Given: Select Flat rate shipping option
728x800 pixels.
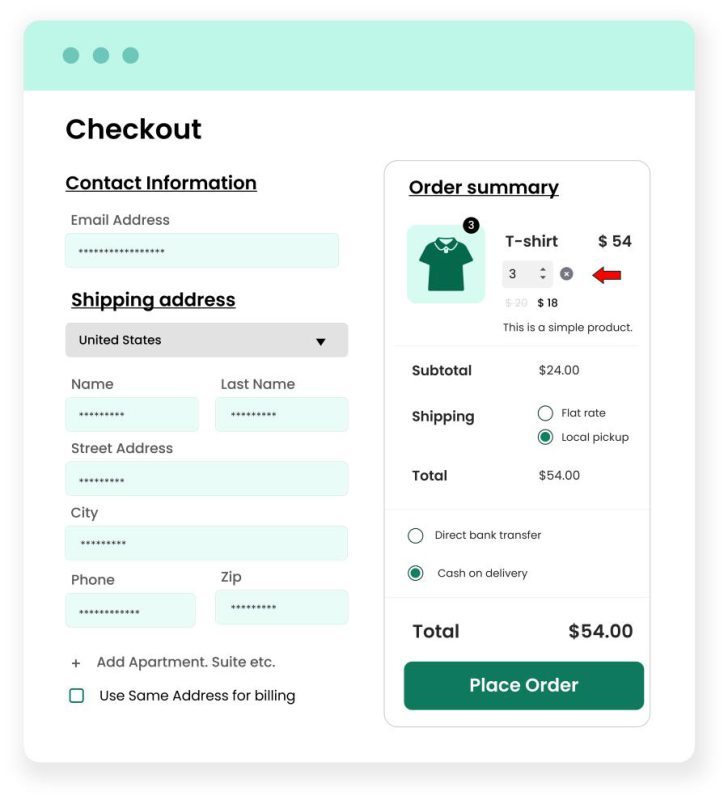Looking at the screenshot, I should (545, 413).
